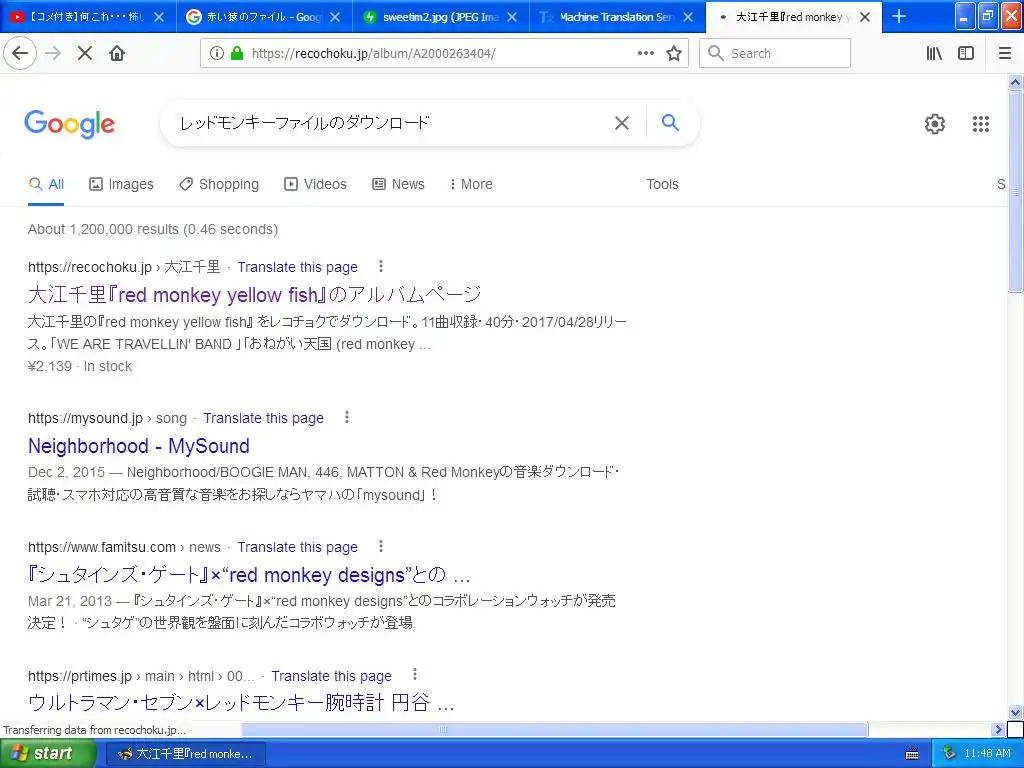Open options dots for prtimes.jp result
1024x768 pixels.
pyautogui.click(x=415, y=675)
